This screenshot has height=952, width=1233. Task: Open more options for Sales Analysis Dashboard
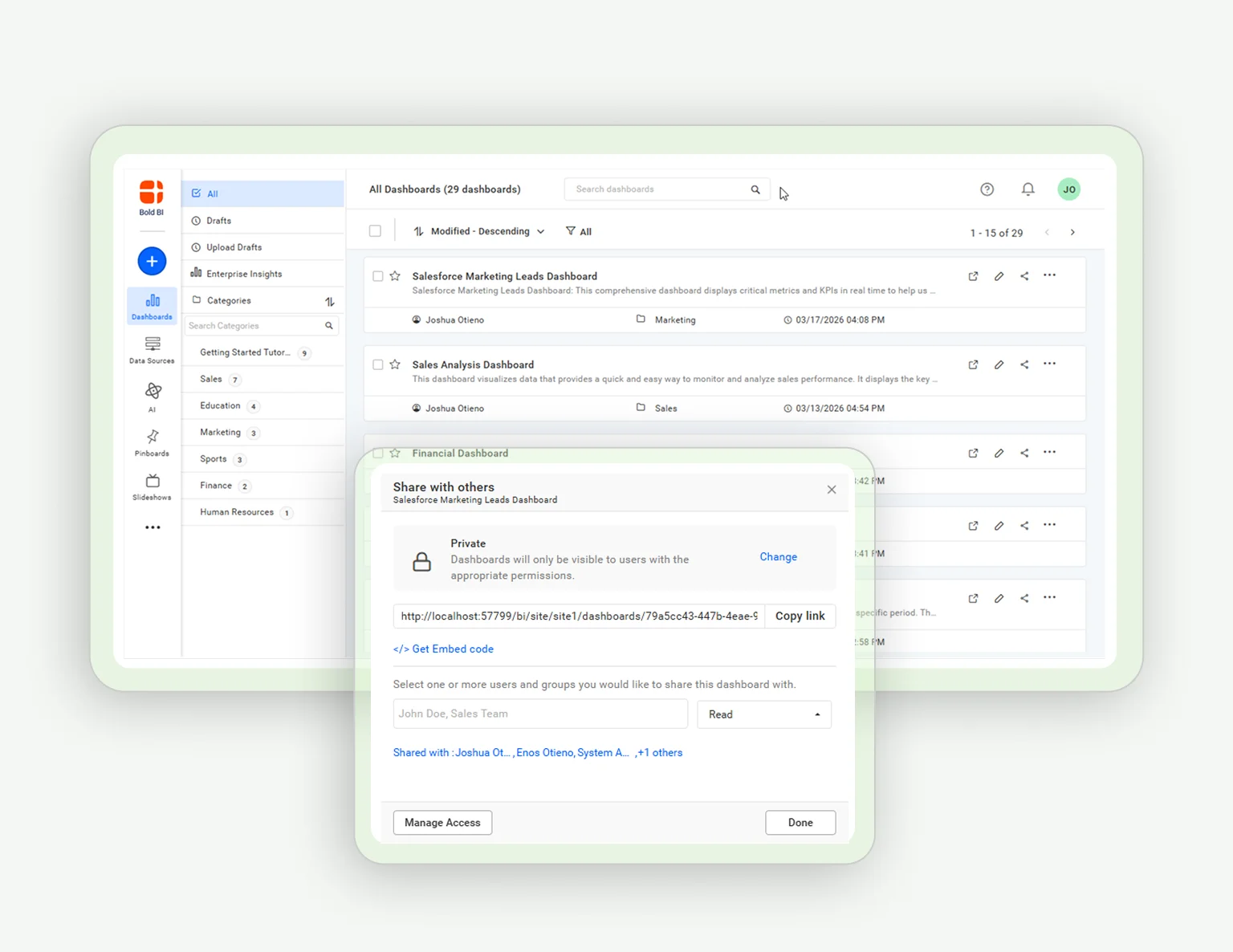1049,364
